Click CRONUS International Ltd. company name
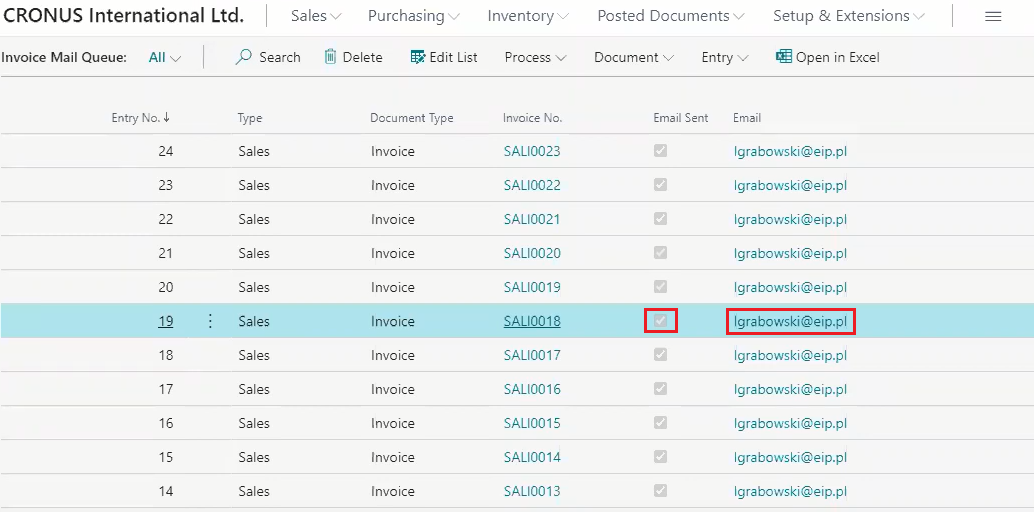The image size is (1034, 512). 124,16
